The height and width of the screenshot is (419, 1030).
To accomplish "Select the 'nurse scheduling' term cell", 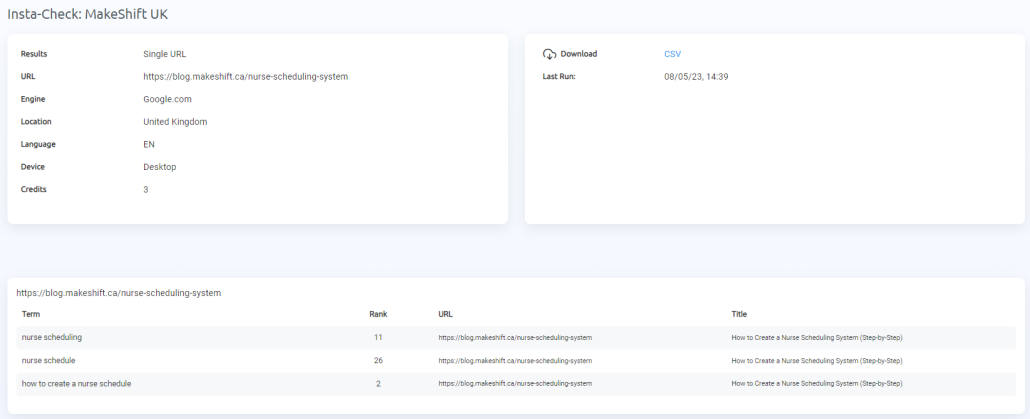I will (52, 338).
